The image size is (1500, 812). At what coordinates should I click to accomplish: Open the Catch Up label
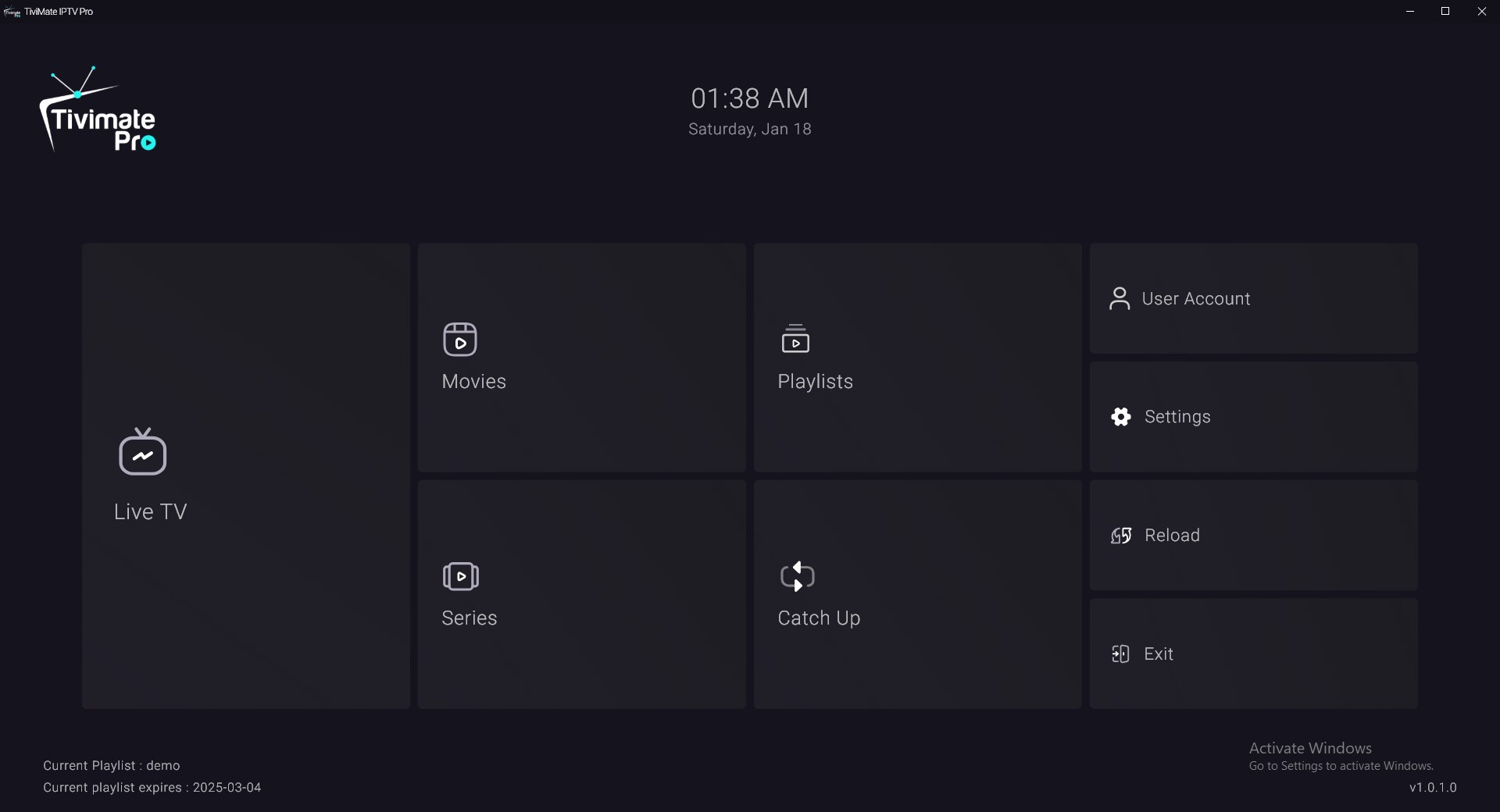pyautogui.click(x=820, y=618)
